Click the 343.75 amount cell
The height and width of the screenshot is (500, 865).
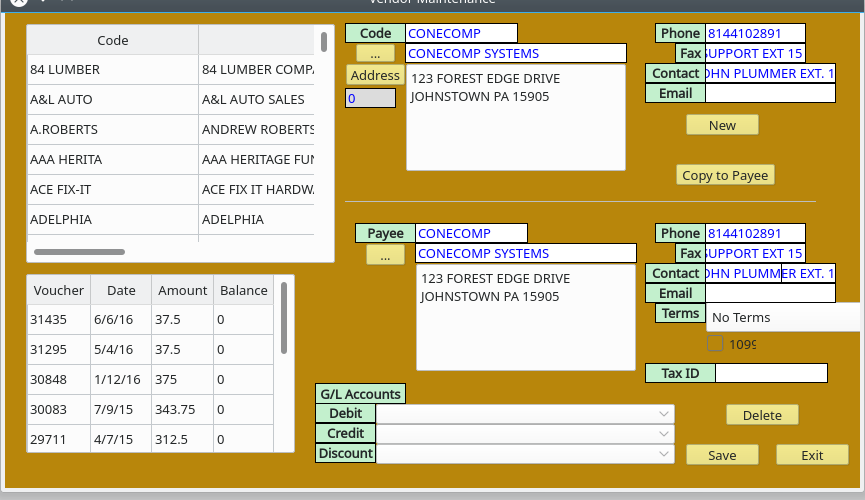(x=183, y=409)
